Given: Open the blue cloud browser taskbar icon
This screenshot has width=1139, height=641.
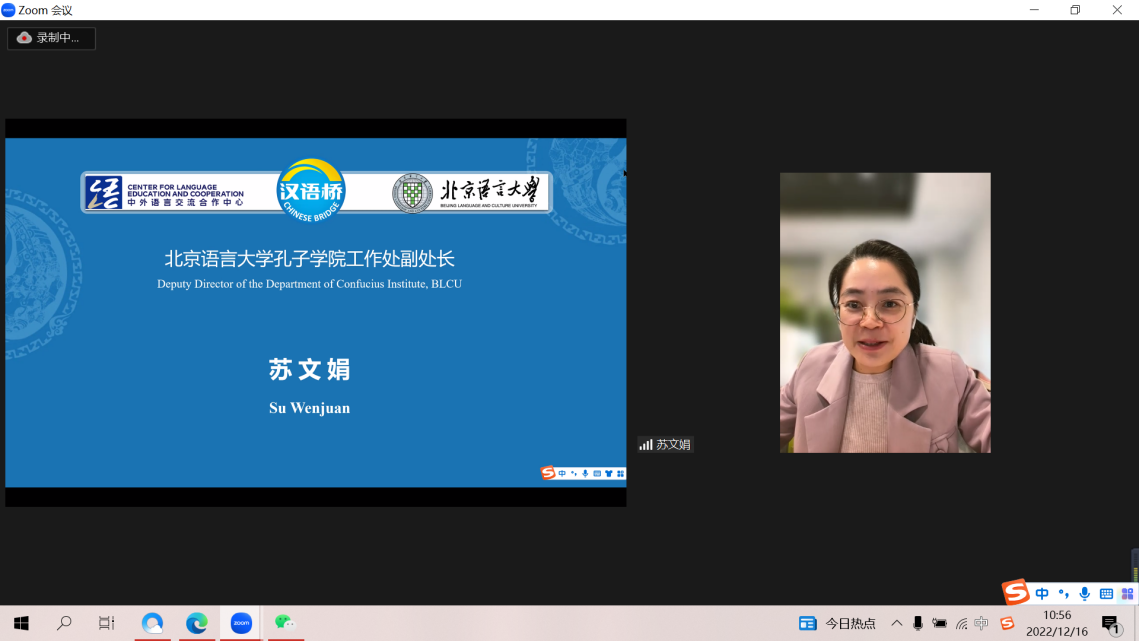Looking at the screenshot, I should pos(152,623).
